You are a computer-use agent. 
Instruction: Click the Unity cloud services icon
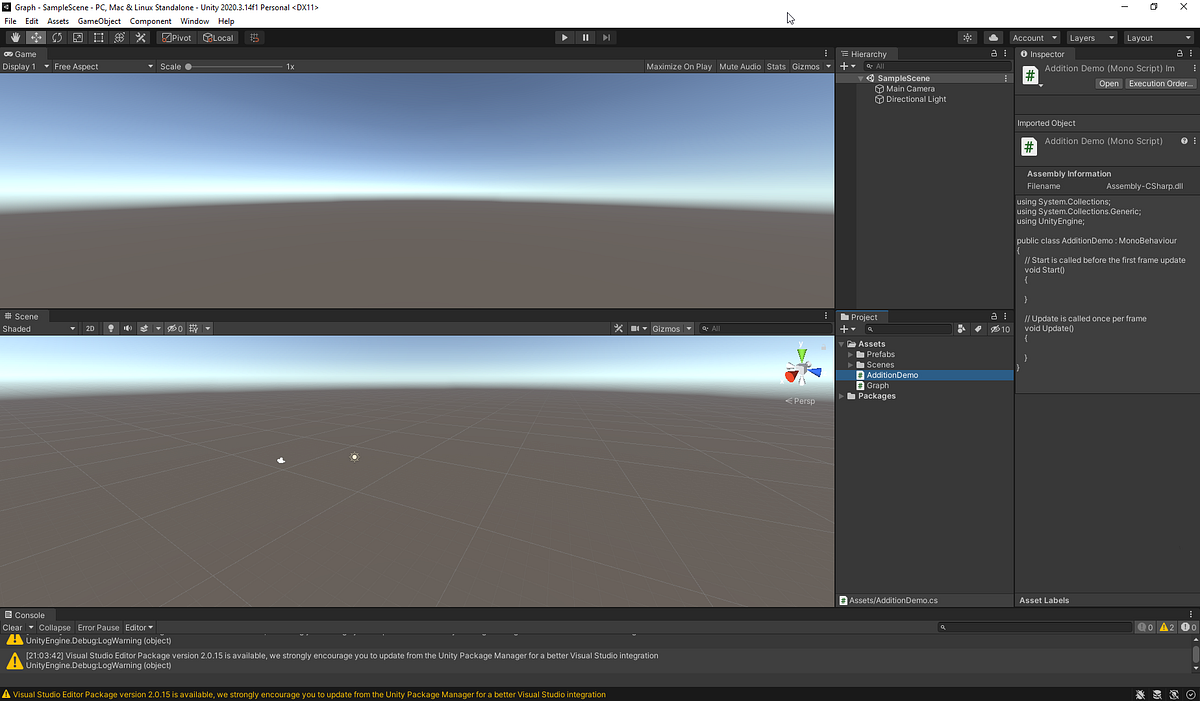coord(992,37)
